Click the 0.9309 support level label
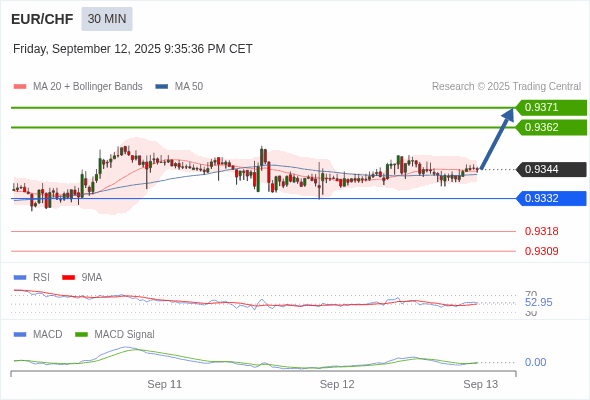This screenshot has height=400, width=590. point(541,251)
